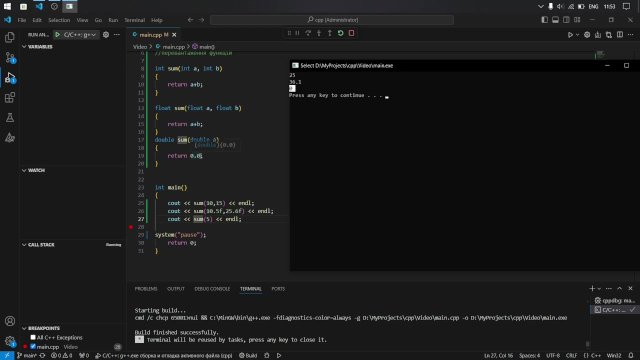This screenshot has height=360, width=640.
Task: Uncheck the main.cpp breakpoint checkbox
Action: 33,347
